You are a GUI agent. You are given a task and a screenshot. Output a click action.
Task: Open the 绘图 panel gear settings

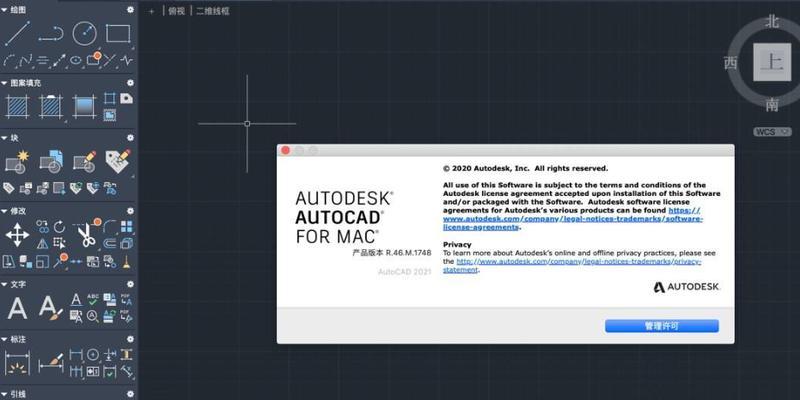tap(130, 10)
